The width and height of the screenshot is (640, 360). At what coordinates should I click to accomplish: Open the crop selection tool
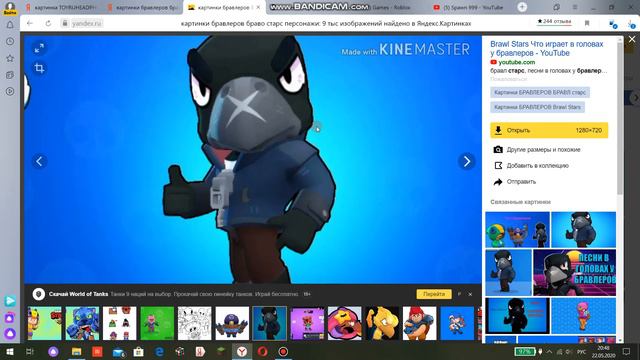point(39,68)
